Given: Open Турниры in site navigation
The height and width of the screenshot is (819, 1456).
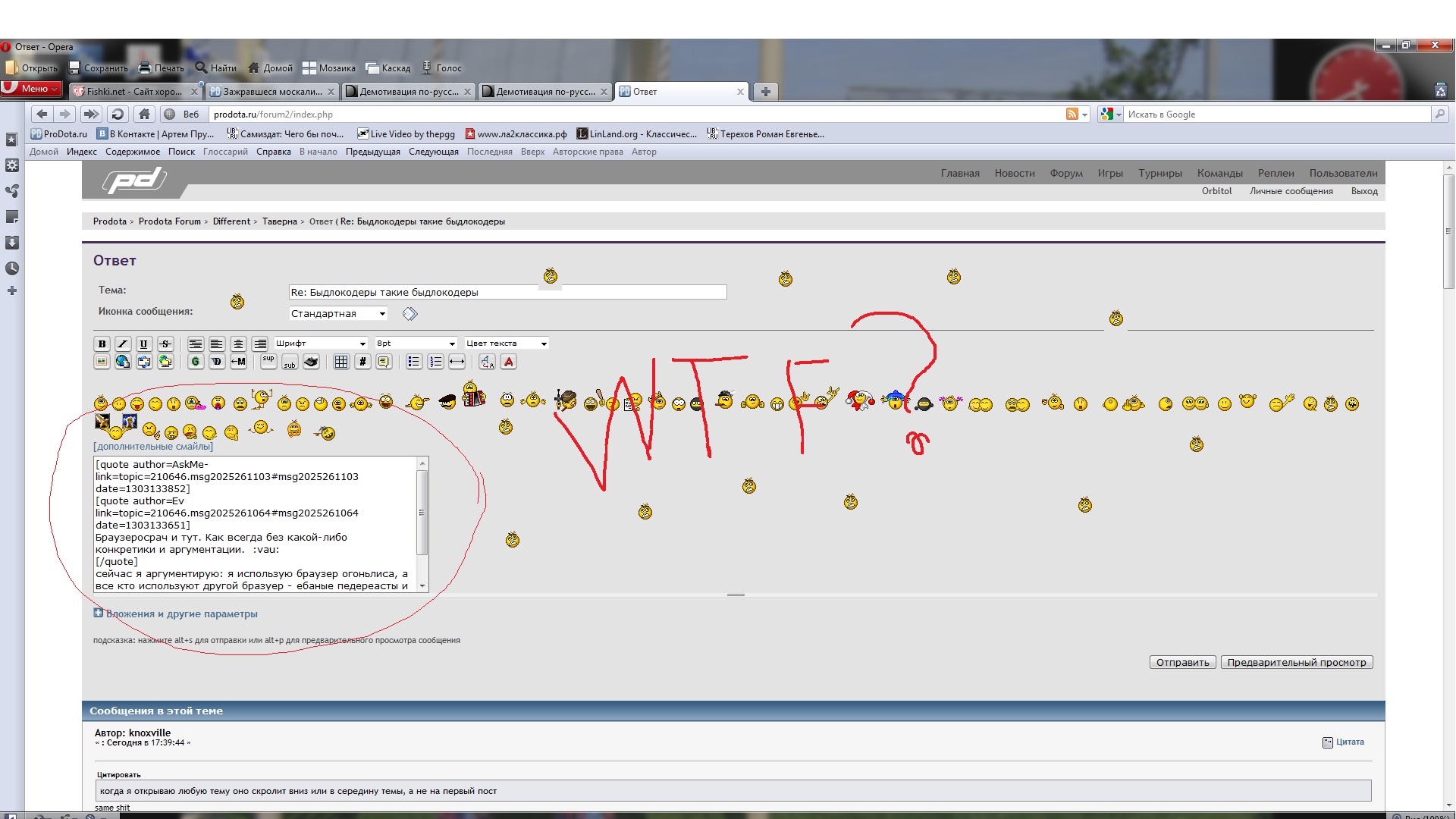Looking at the screenshot, I should point(1160,174).
